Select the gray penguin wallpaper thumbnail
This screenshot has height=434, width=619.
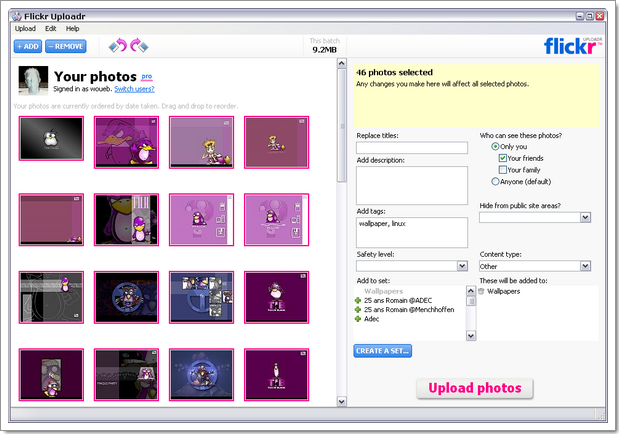(51, 139)
